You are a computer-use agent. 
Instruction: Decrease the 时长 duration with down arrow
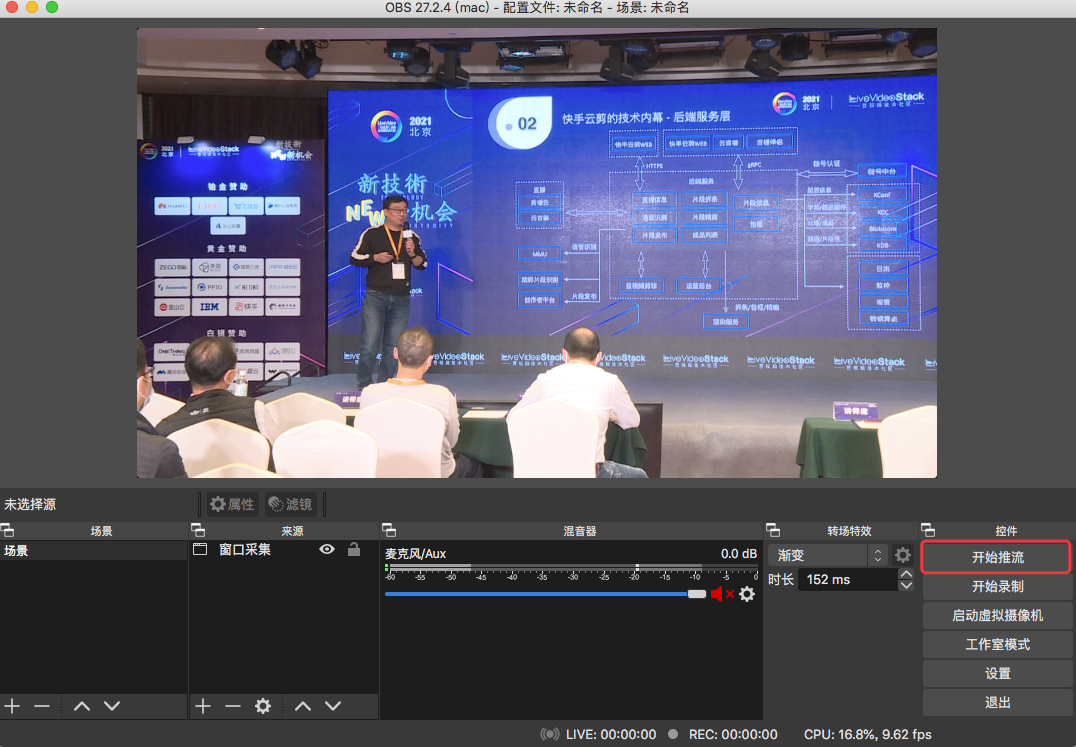[906, 585]
